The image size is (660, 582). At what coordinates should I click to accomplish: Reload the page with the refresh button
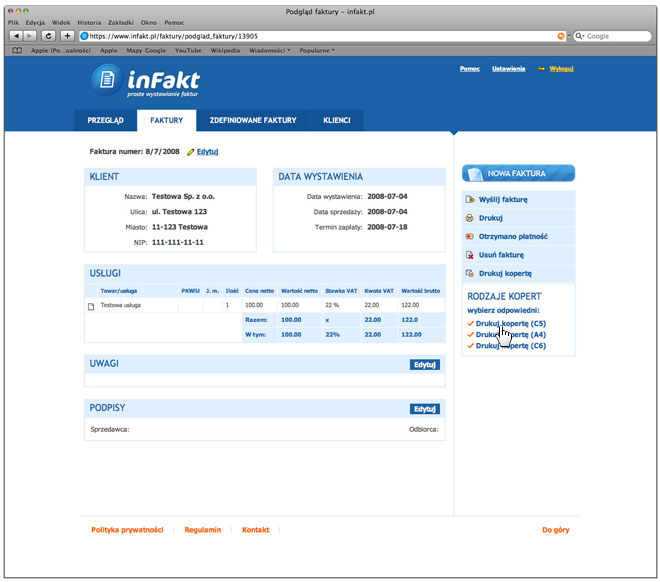coord(48,36)
